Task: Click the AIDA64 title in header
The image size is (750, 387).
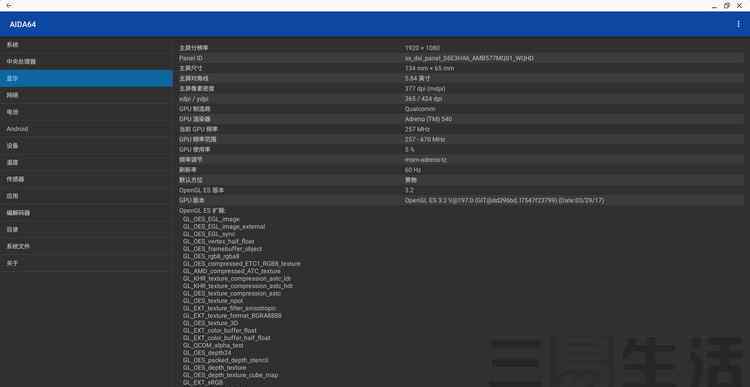Action: [22, 24]
